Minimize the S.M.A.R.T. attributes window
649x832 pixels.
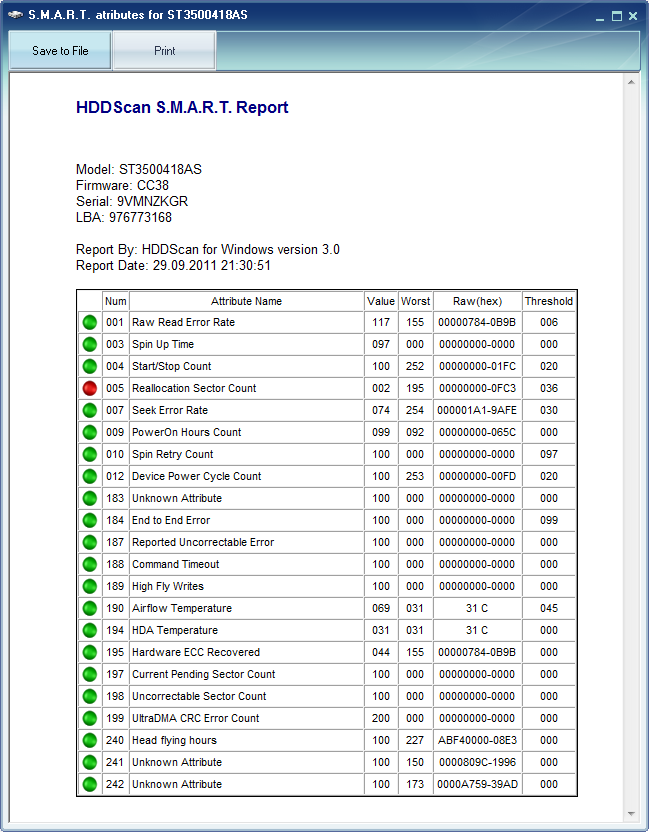tap(600, 17)
